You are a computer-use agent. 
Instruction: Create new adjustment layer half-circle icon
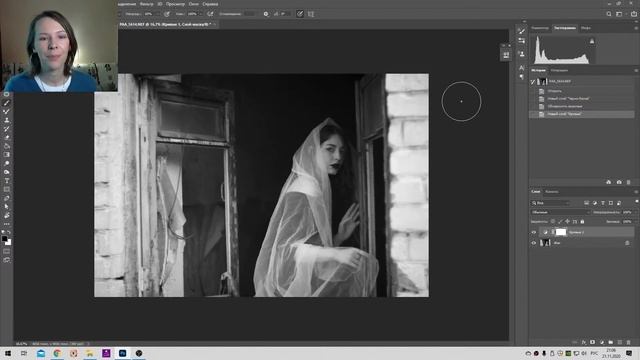pyautogui.click(x=602, y=342)
